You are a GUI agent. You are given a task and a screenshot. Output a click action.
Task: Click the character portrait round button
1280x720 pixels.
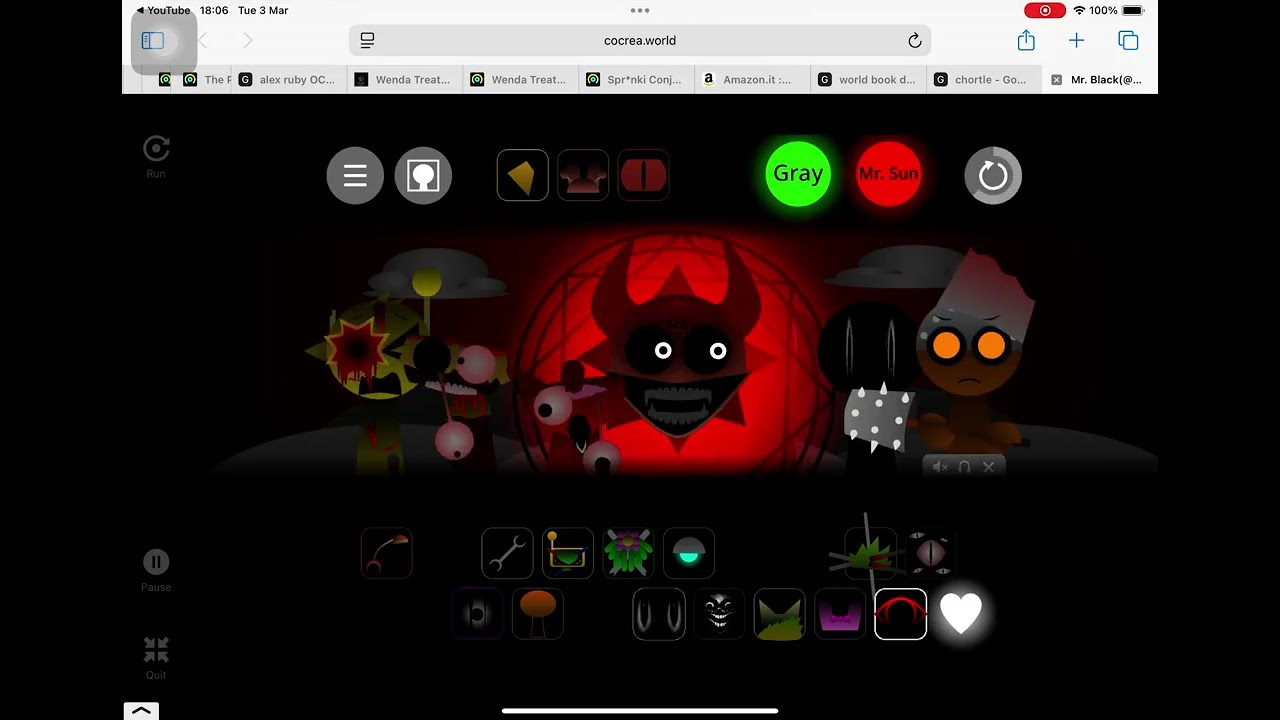coord(423,176)
